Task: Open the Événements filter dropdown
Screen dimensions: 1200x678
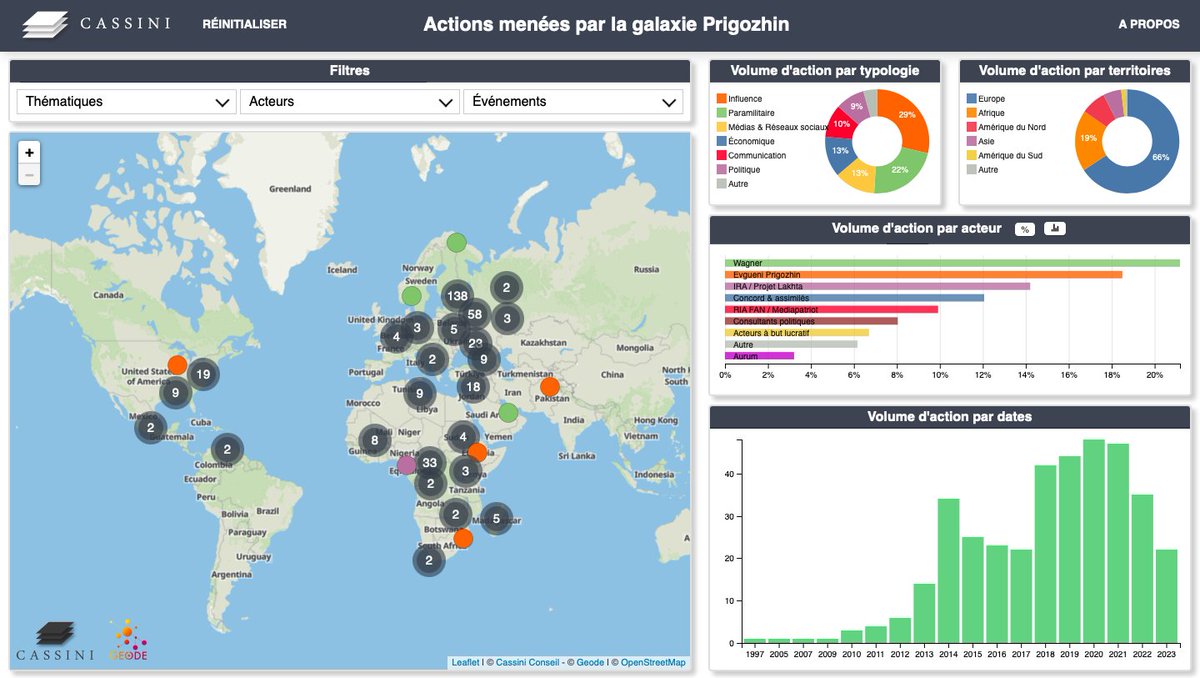Action: tap(573, 101)
